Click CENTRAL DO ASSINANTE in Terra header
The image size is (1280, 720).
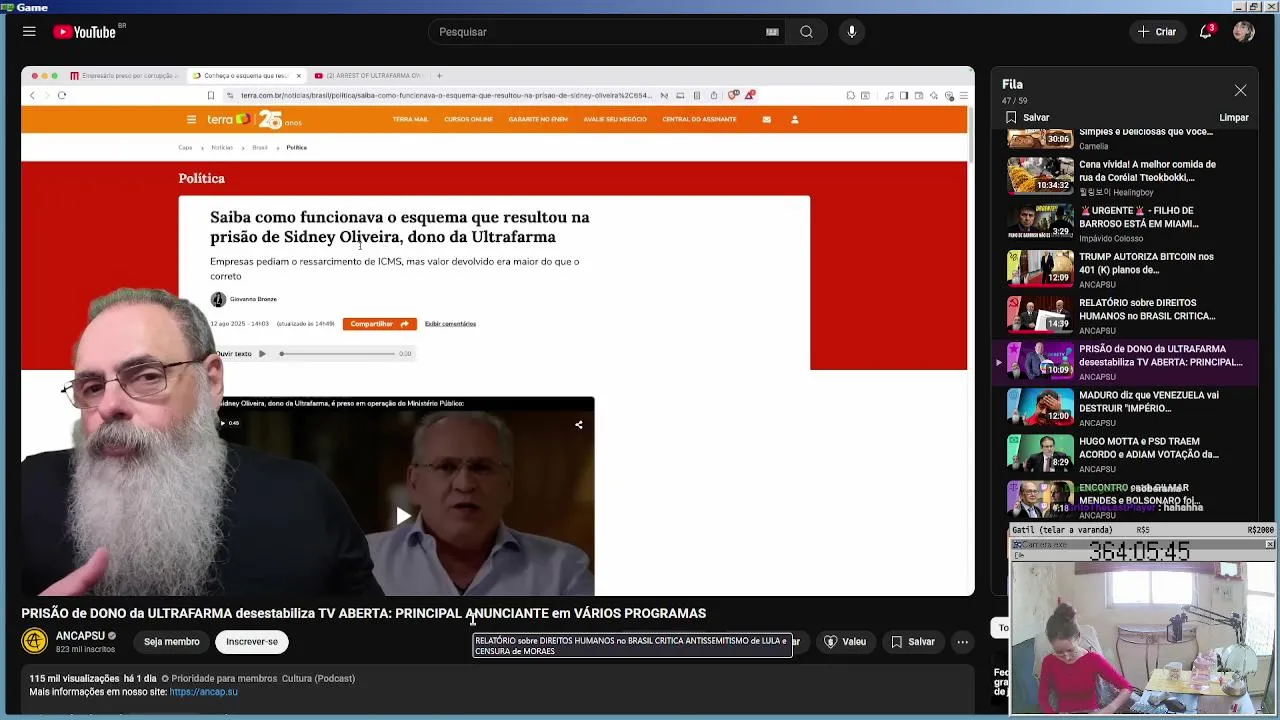pyautogui.click(x=699, y=119)
